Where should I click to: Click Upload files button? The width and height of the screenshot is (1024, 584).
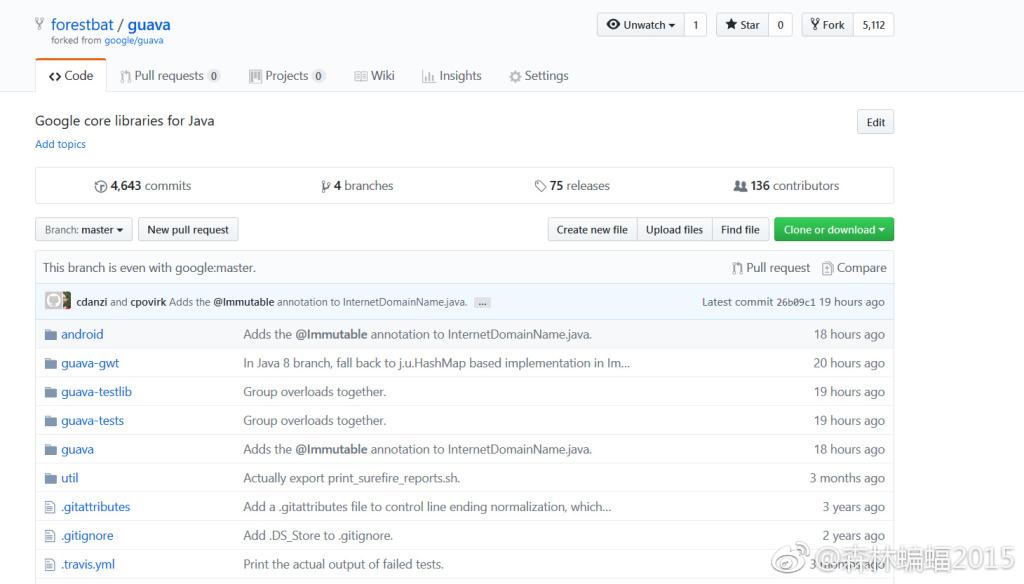pos(675,230)
